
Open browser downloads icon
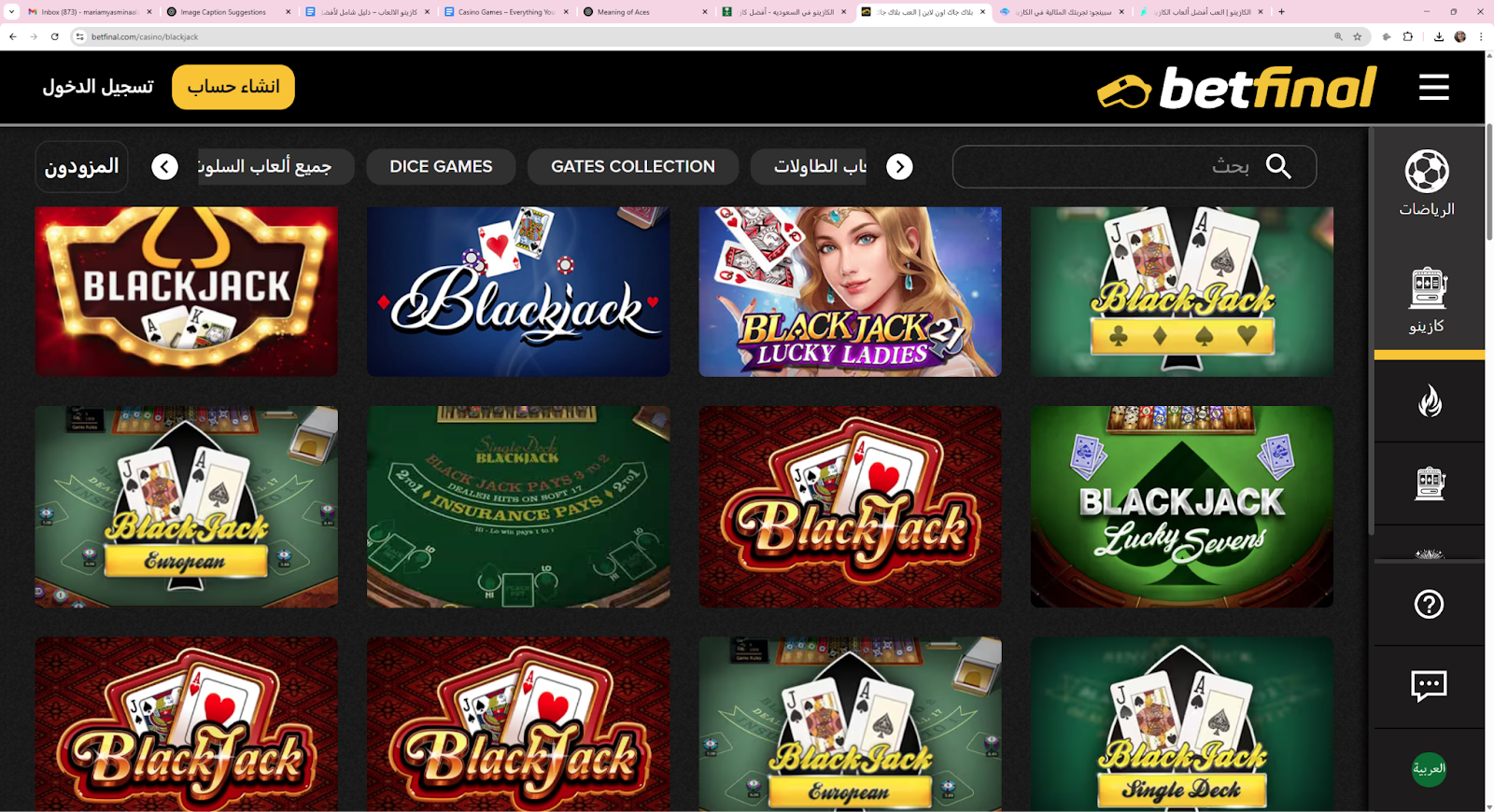(x=1439, y=36)
